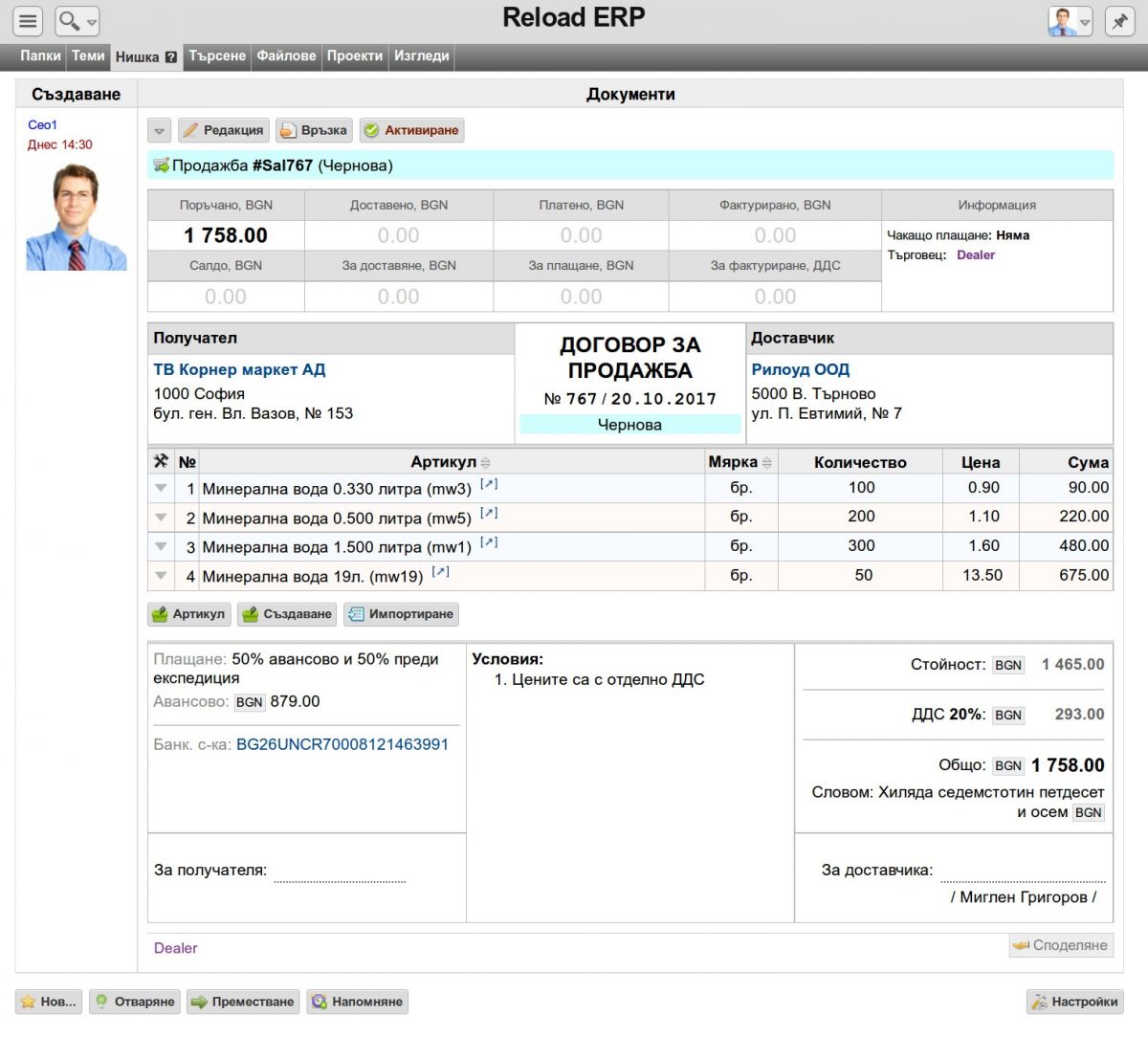Screen dimensions: 1148x1037
Task: Open the ТВ Корнер маркет АД link
Action: coord(239,369)
